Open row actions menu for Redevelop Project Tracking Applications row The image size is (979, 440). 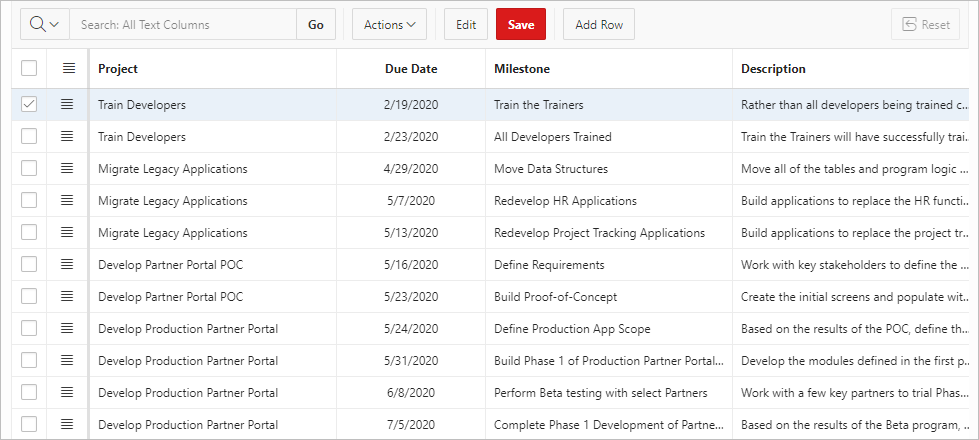click(x=67, y=232)
